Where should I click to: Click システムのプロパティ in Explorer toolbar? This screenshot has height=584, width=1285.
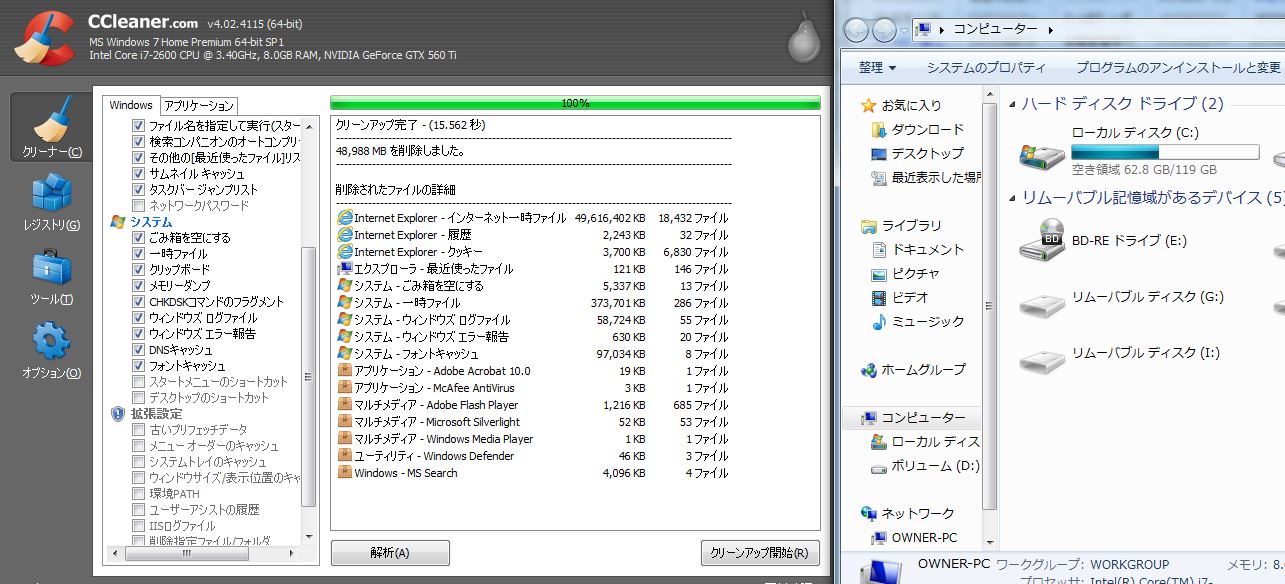coord(985,68)
